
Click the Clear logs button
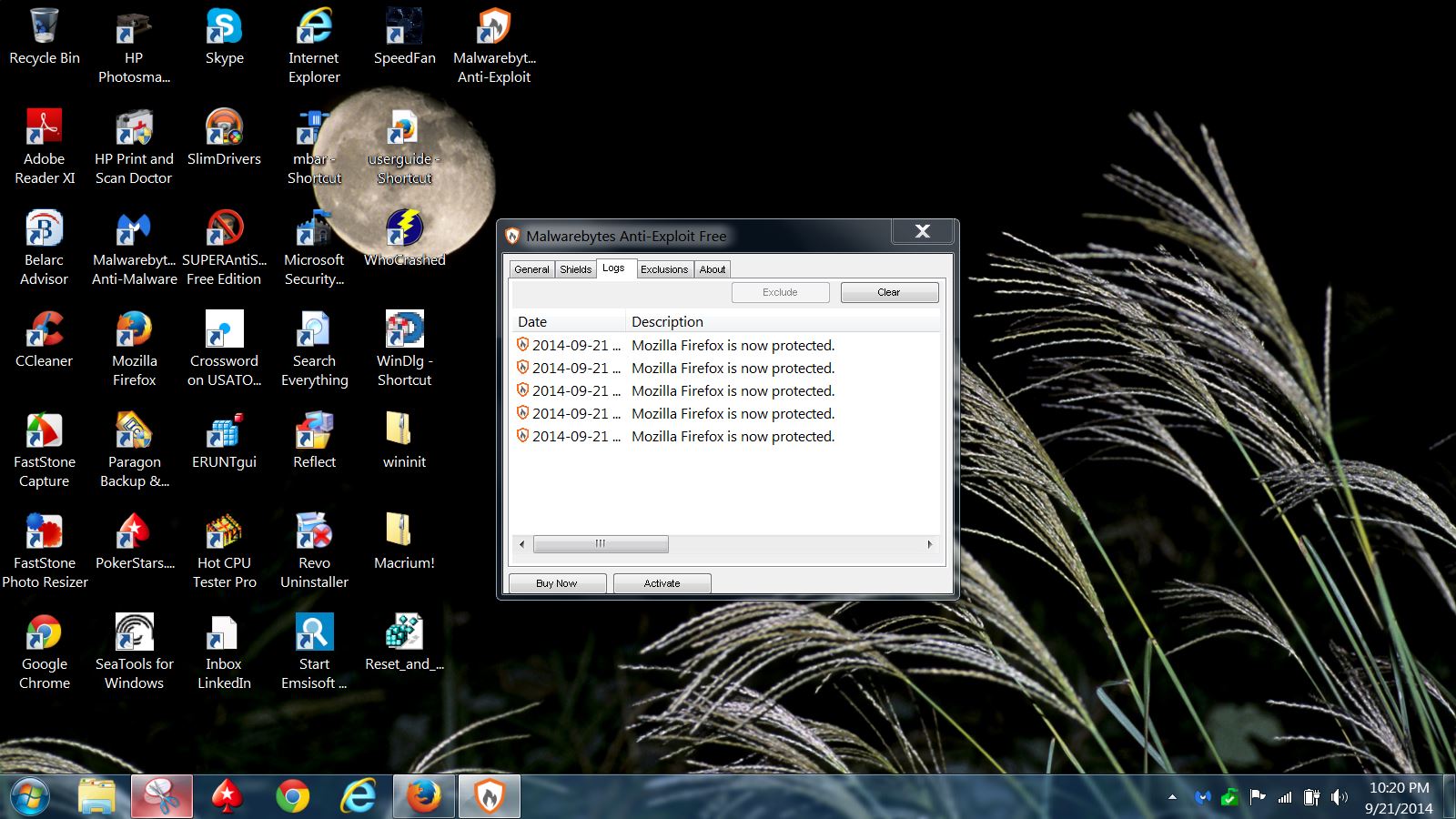click(889, 292)
